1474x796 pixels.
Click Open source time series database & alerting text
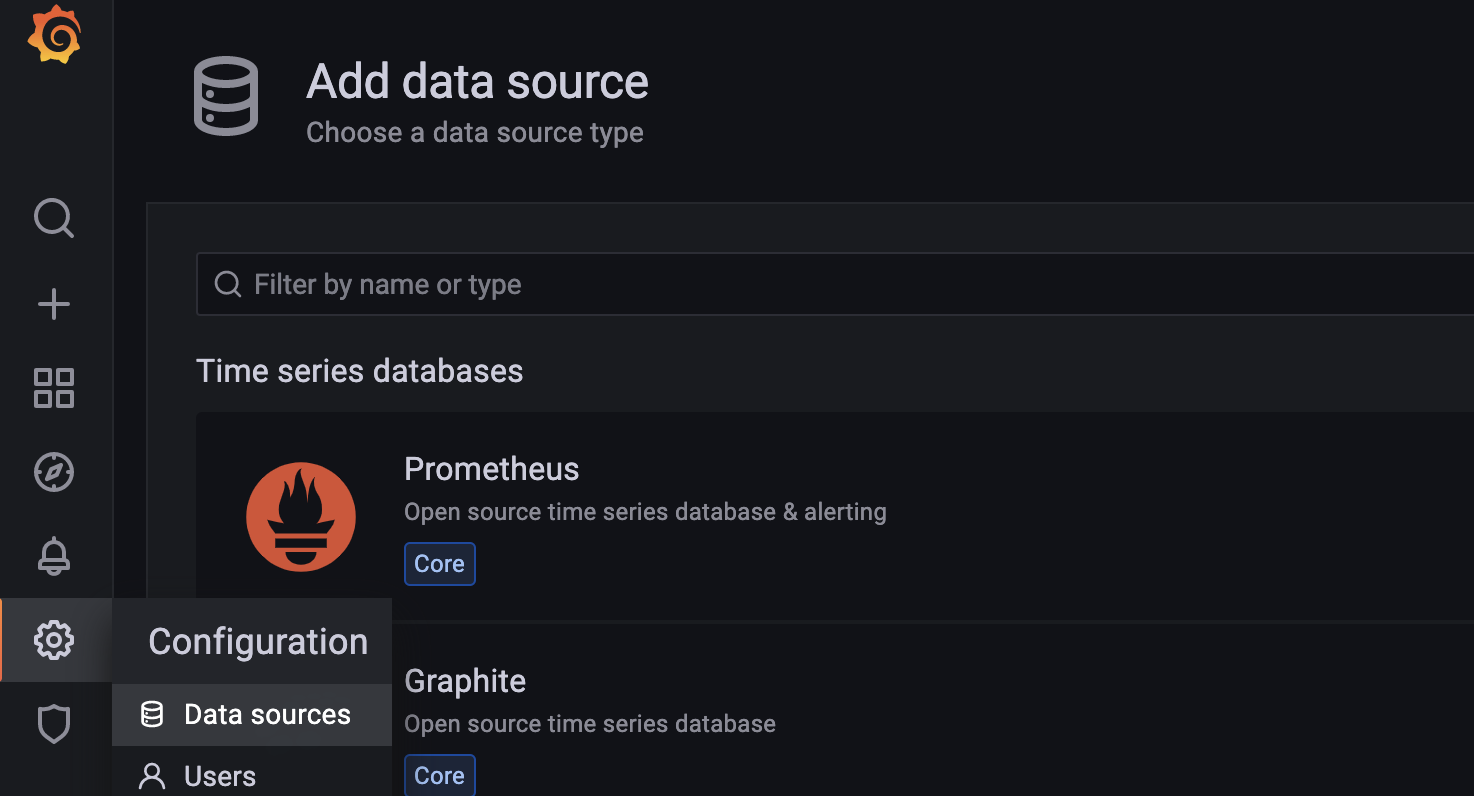(x=645, y=512)
